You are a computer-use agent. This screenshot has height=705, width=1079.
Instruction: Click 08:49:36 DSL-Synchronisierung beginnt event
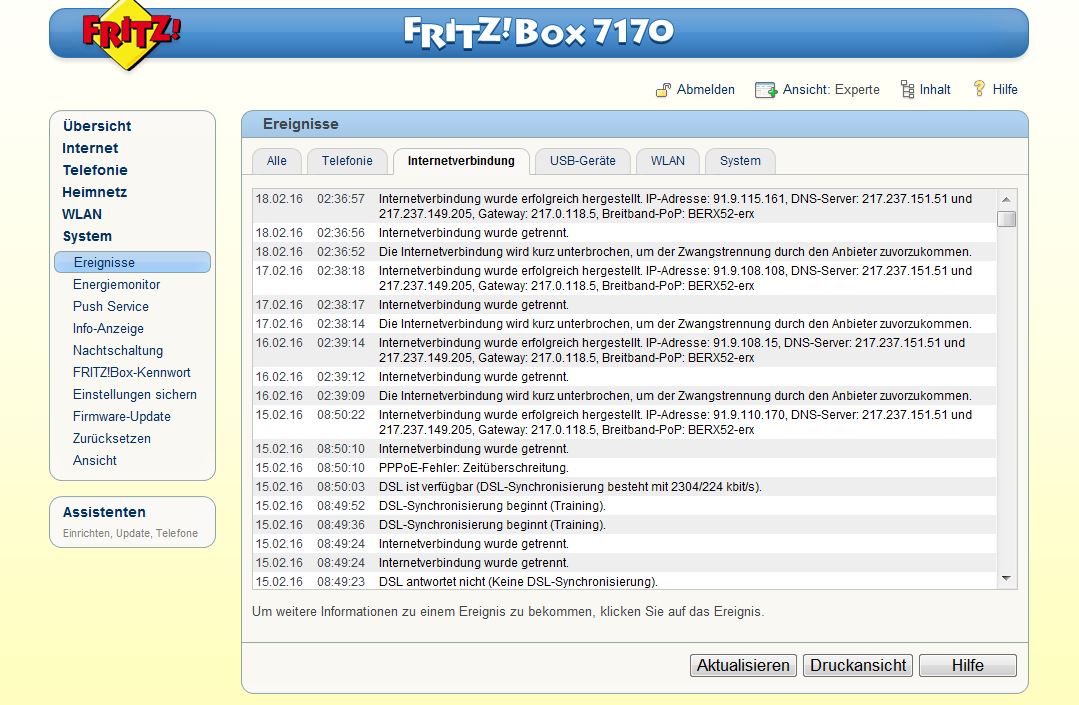click(x=625, y=525)
